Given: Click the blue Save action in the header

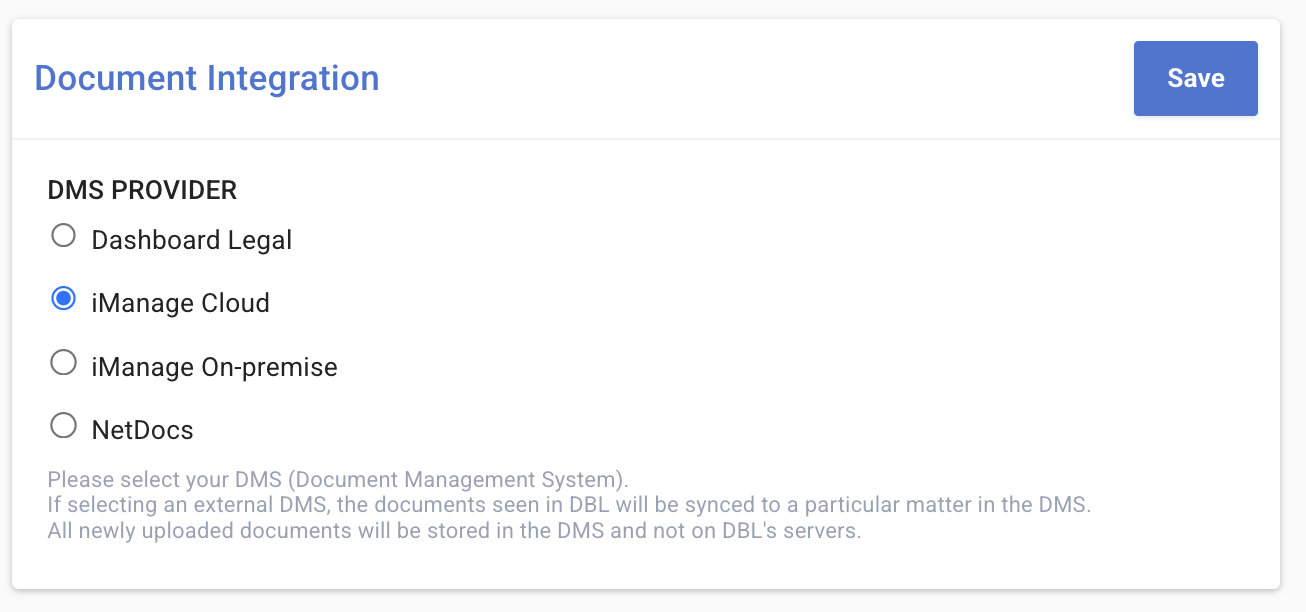Looking at the screenshot, I should coord(1195,78).
